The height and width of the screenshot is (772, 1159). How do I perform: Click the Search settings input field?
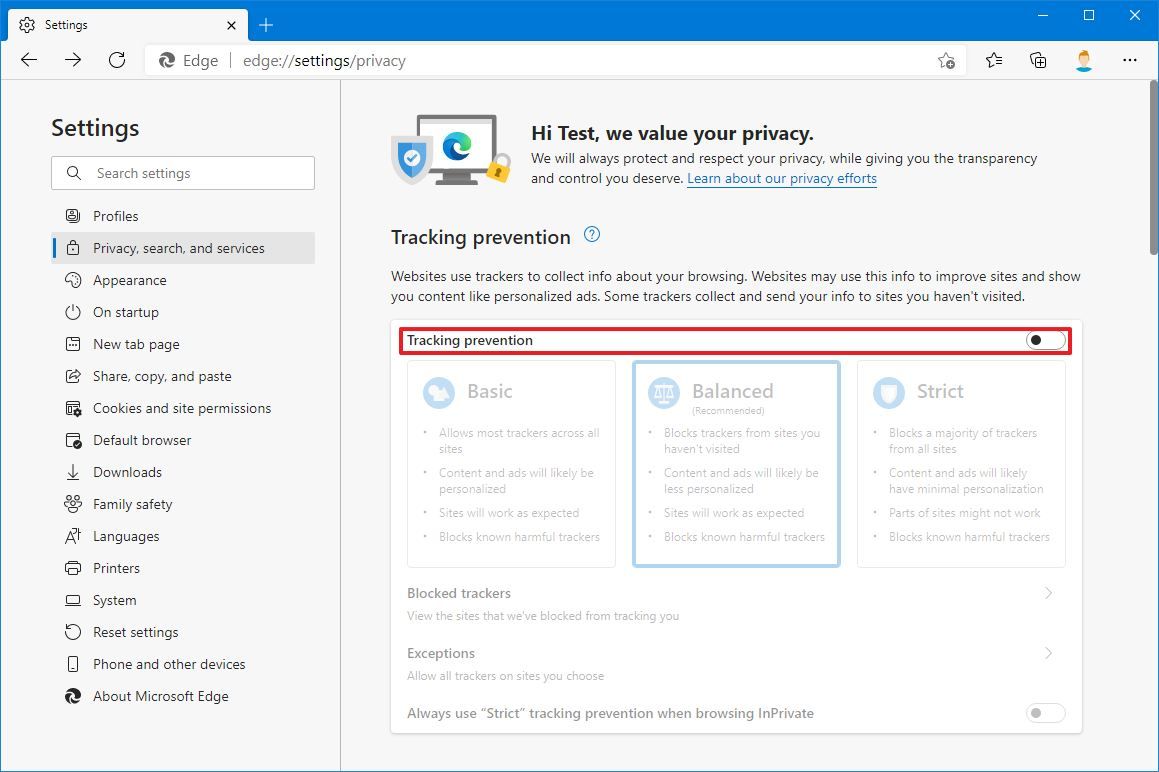[183, 173]
